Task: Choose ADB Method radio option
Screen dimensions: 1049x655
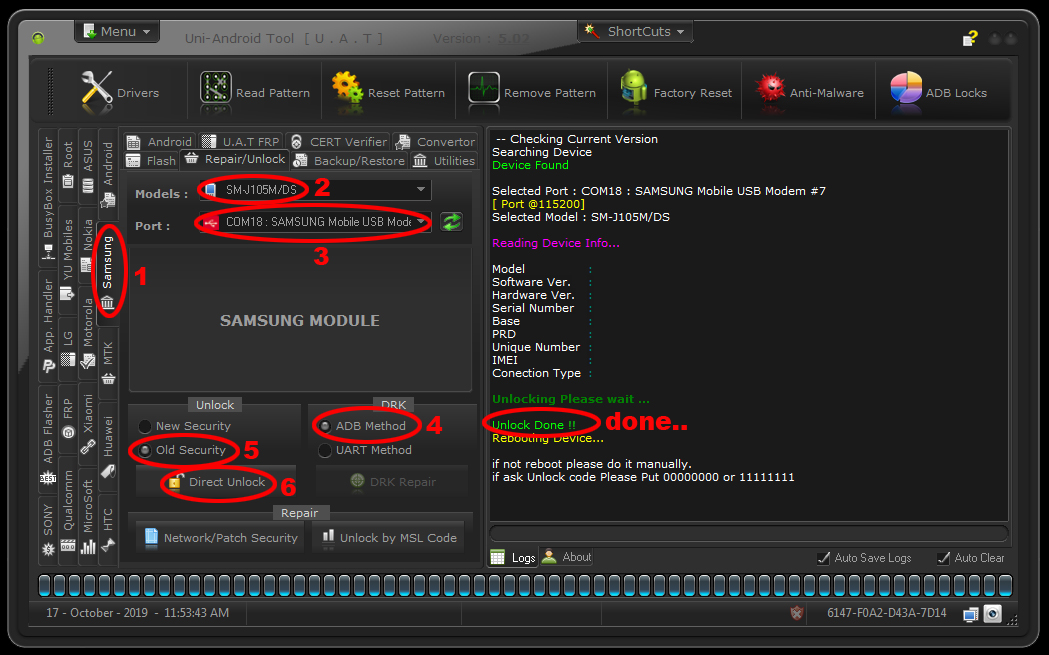Action: click(362, 426)
